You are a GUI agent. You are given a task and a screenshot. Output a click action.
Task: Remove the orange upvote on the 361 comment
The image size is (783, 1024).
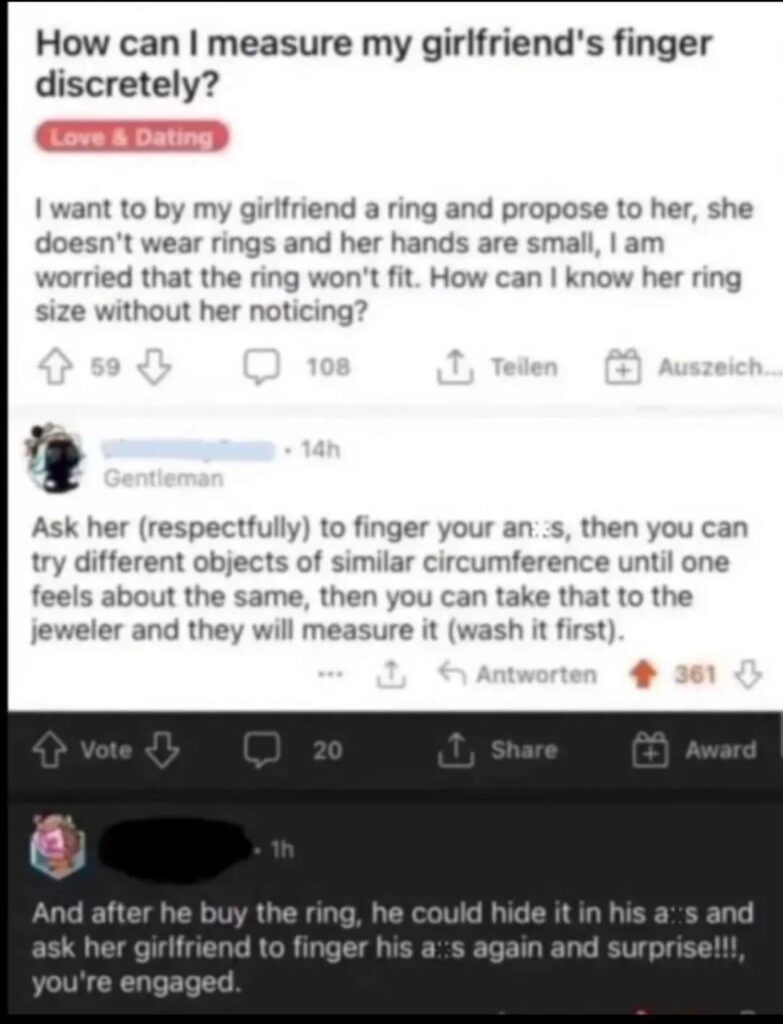click(645, 675)
